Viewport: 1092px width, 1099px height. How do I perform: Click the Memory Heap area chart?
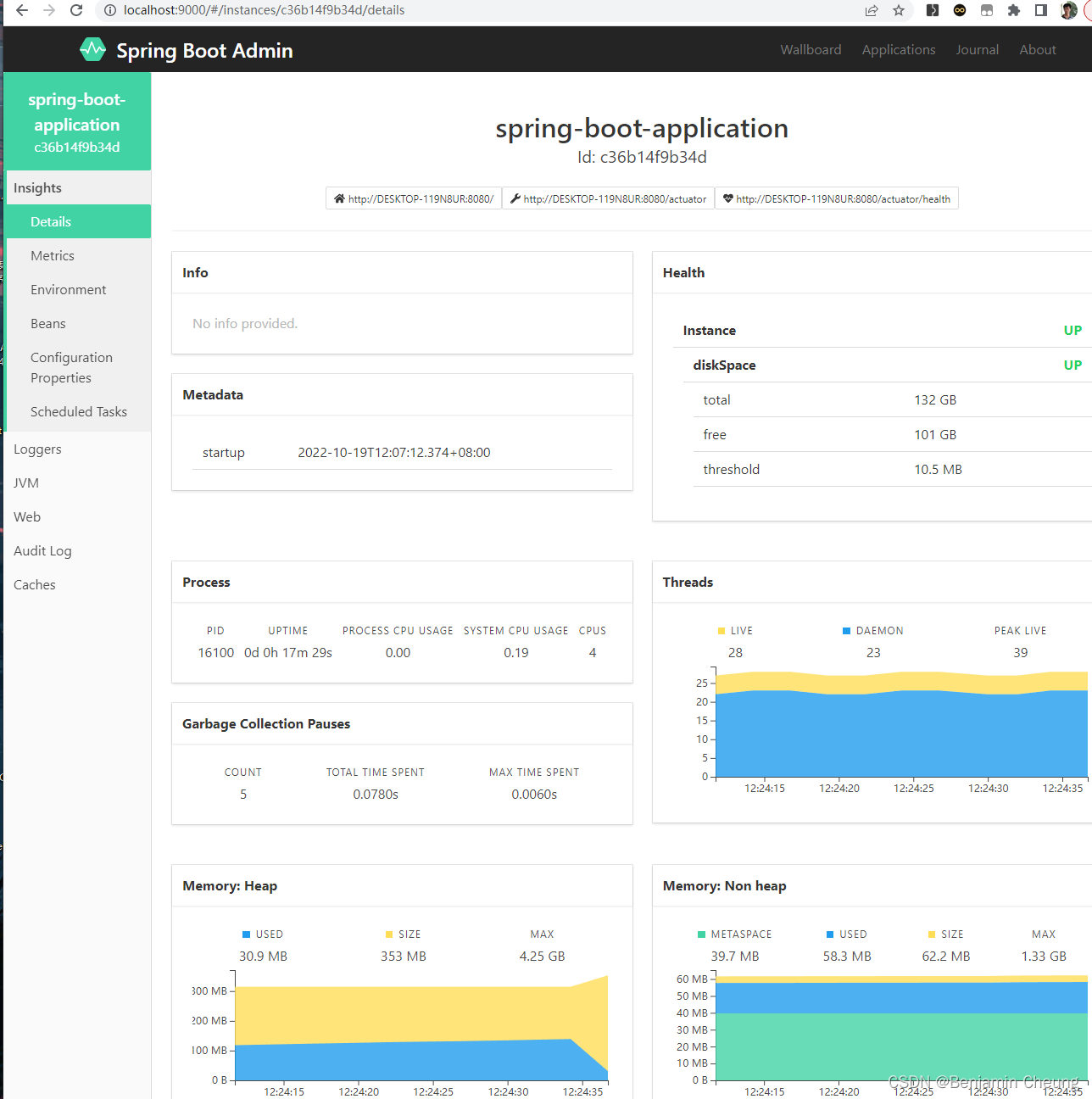tap(421, 1028)
